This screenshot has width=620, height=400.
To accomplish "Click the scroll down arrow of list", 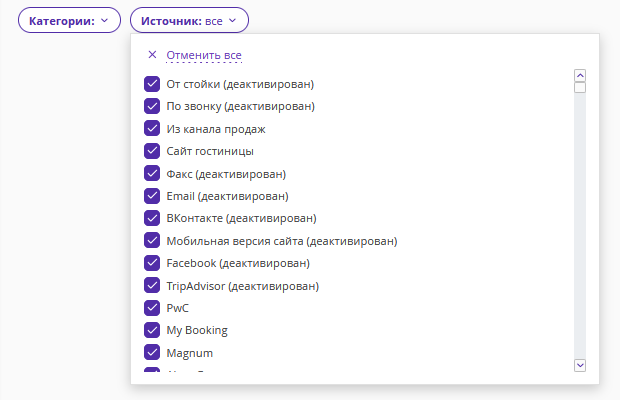I will 580,366.
